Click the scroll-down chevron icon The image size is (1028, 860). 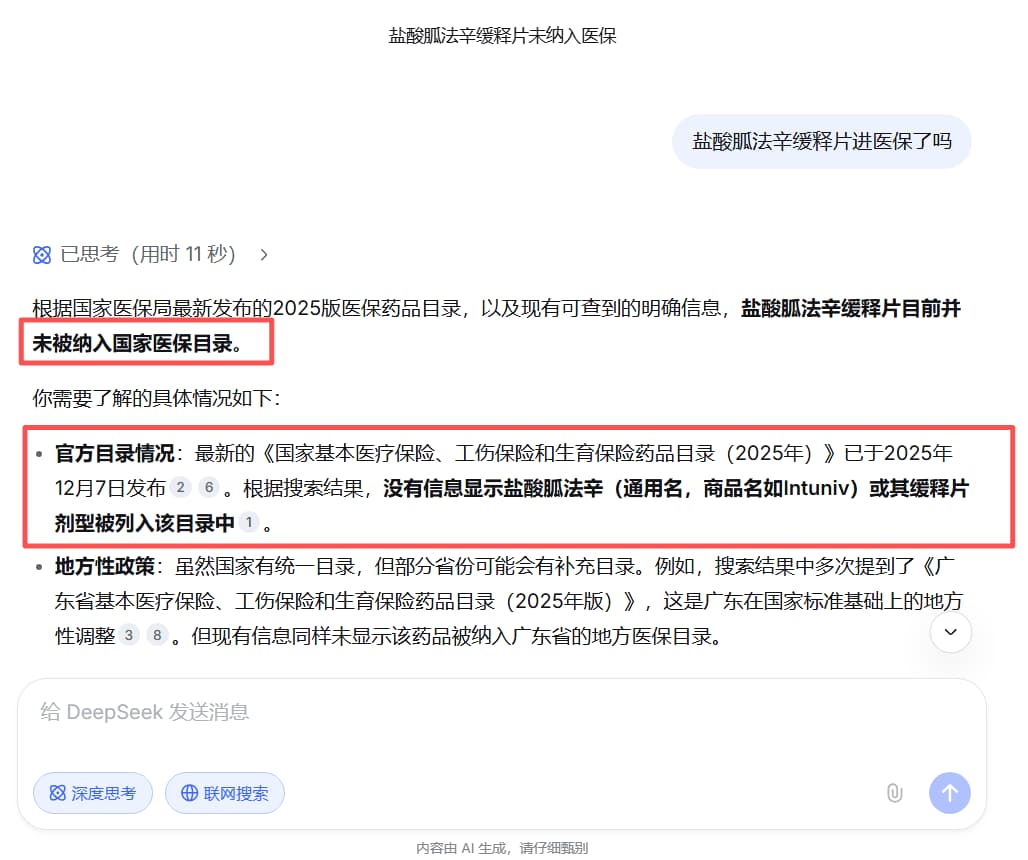point(950,632)
